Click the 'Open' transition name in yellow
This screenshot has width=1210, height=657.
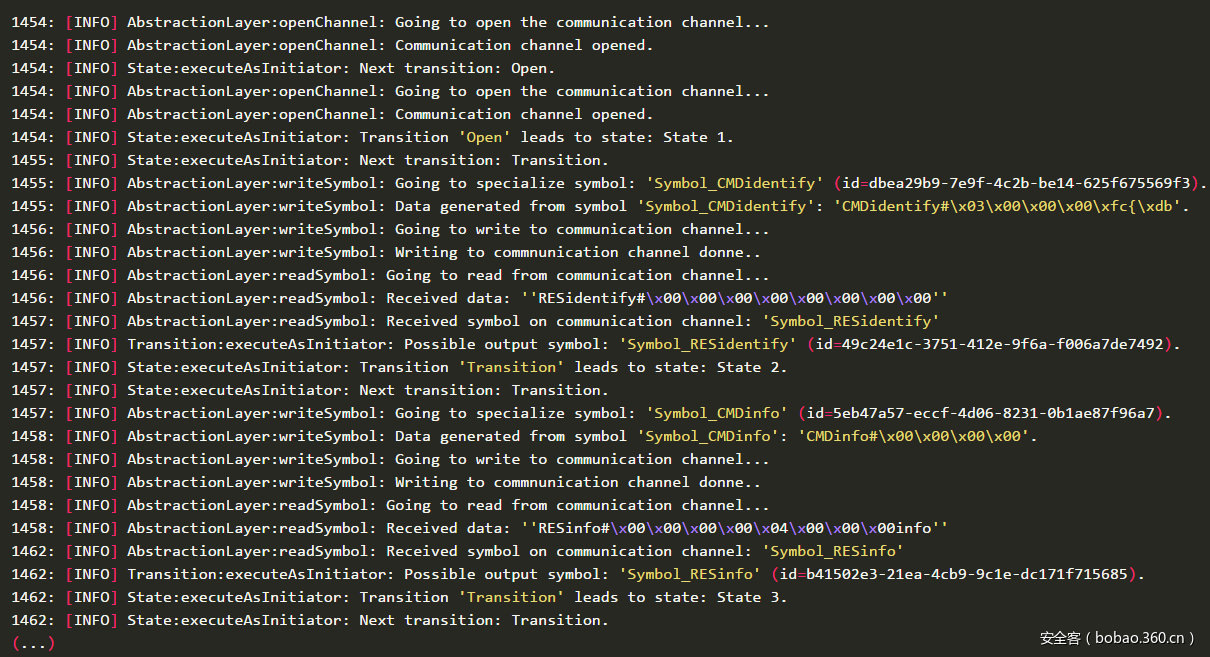(x=485, y=137)
